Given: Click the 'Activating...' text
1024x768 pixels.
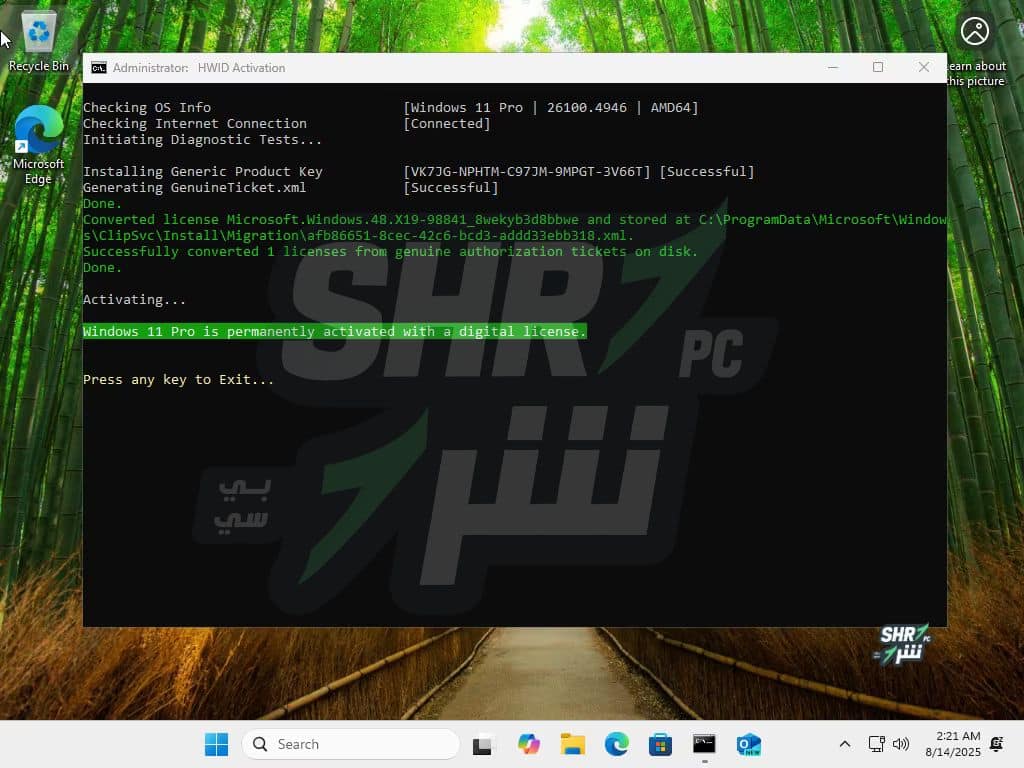Looking at the screenshot, I should coord(135,300).
